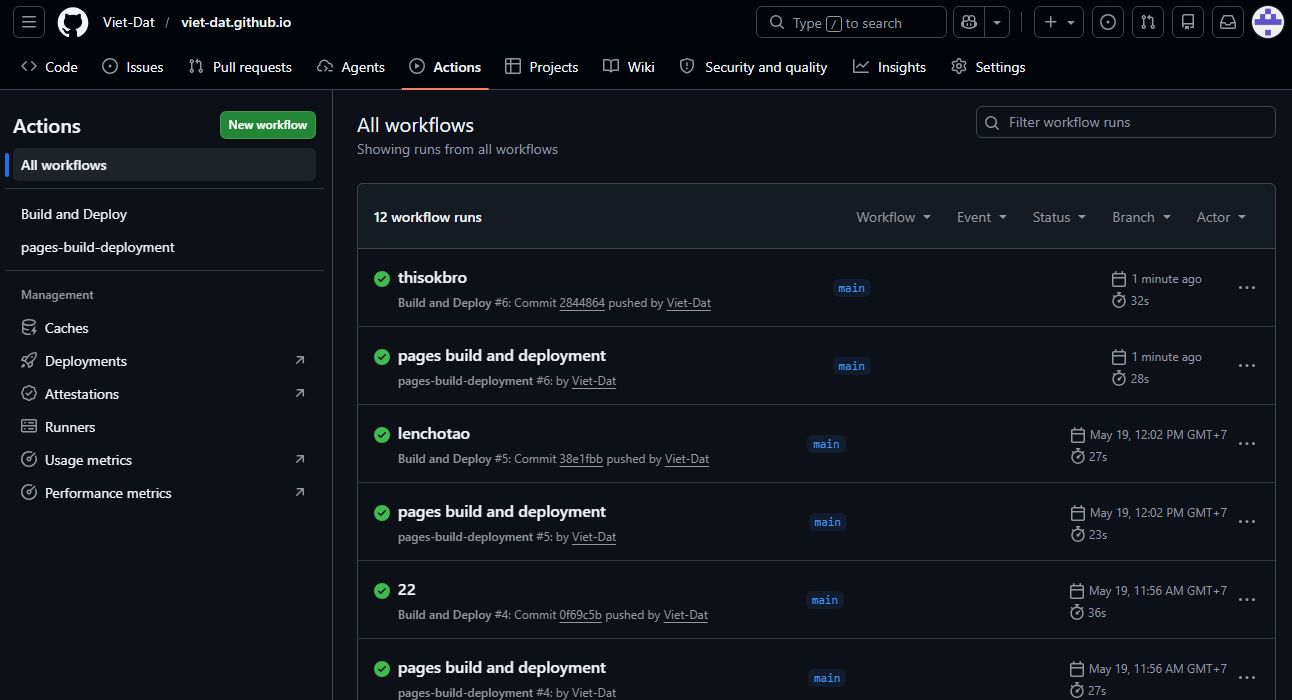Open three-dot menu for run 22
1292x700 pixels.
pyautogui.click(x=1247, y=600)
